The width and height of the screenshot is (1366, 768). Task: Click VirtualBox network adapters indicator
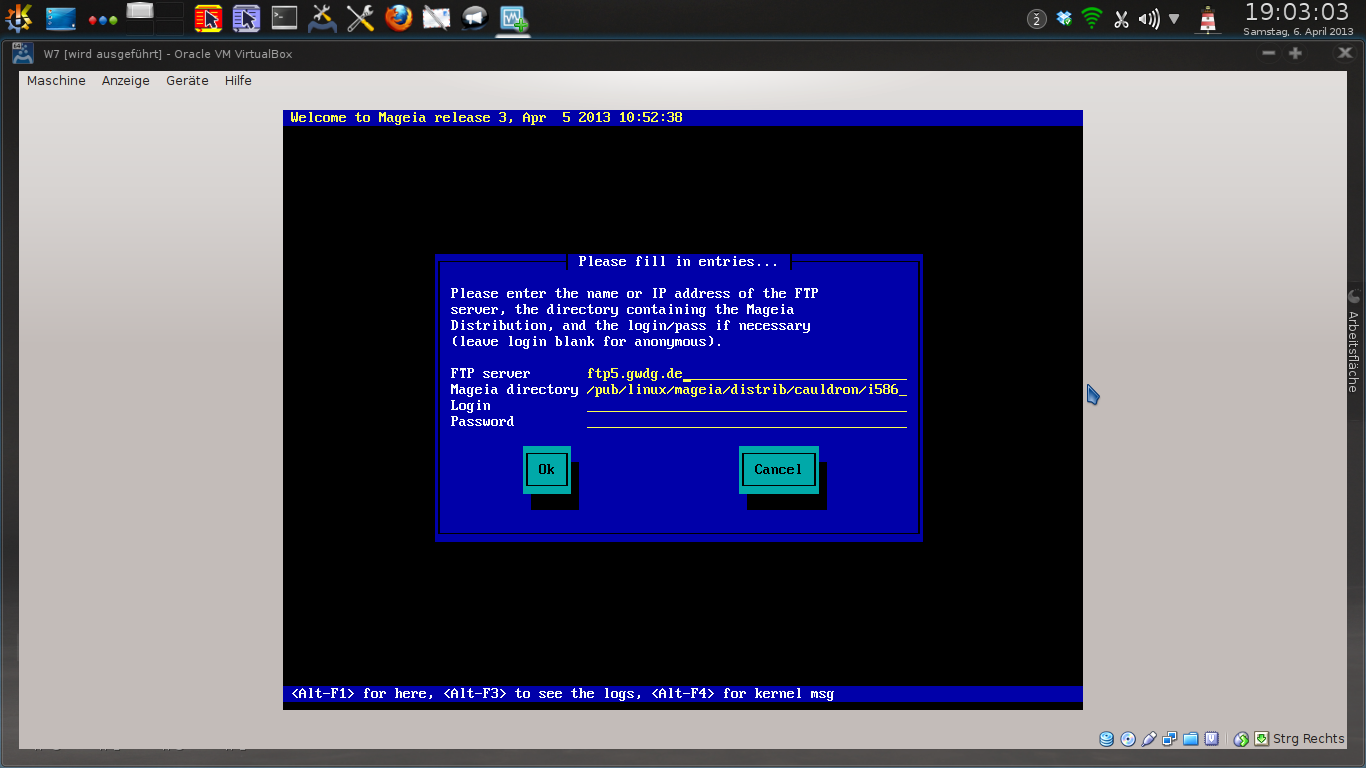1170,739
